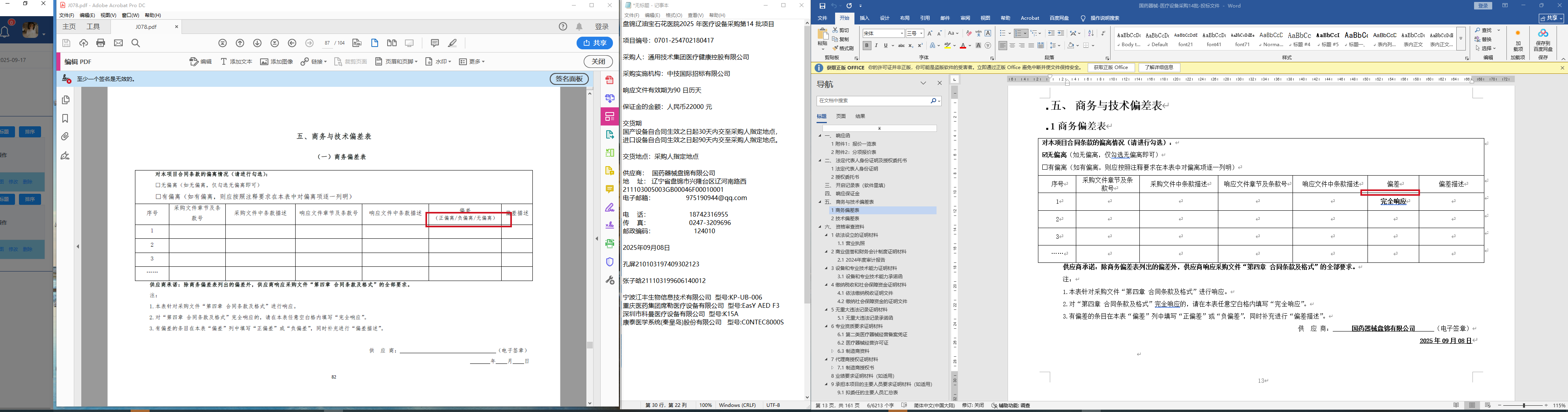Screen dimensions: 1568x412
Task: Open signatures panel icon in Acrobat sidebar
Action: [66, 156]
